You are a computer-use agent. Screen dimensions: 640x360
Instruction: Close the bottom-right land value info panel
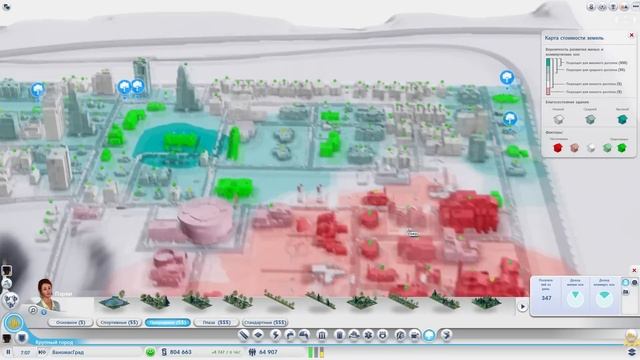634,270
